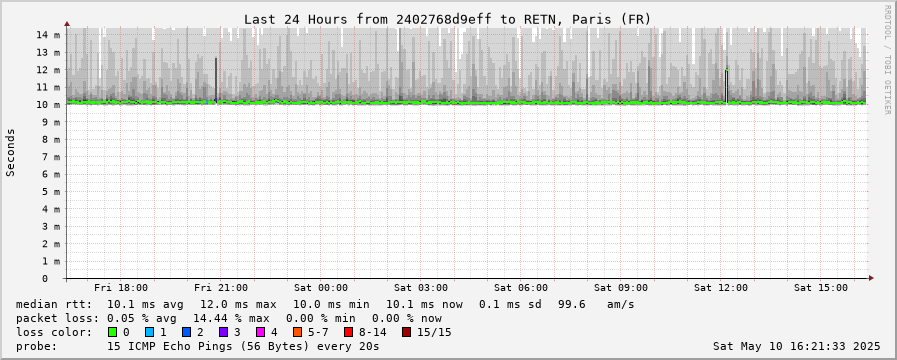Image resolution: width=897 pixels, height=360 pixels.
Task: Click the purple loss color 3 swatch
Action: (223, 332)
